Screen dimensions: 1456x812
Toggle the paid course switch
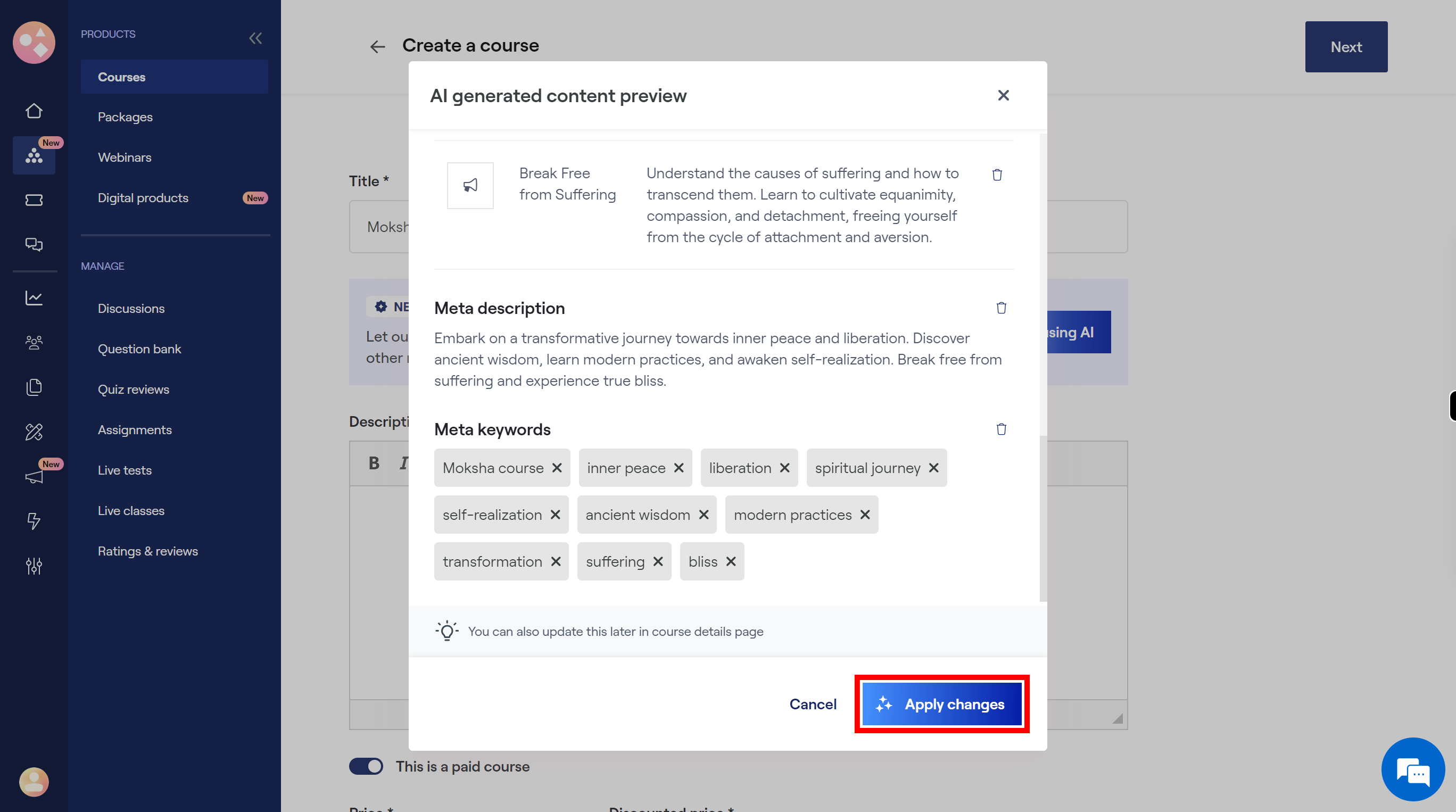click(366, 765)
